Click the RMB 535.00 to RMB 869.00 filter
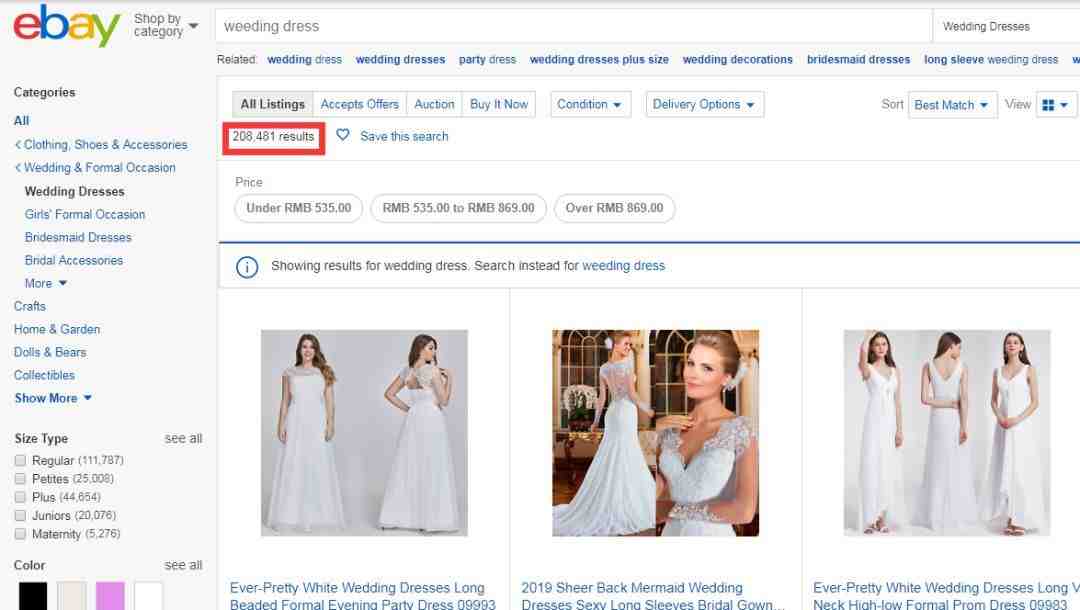The image size is (1080, 610). click(x=458, y=208)
